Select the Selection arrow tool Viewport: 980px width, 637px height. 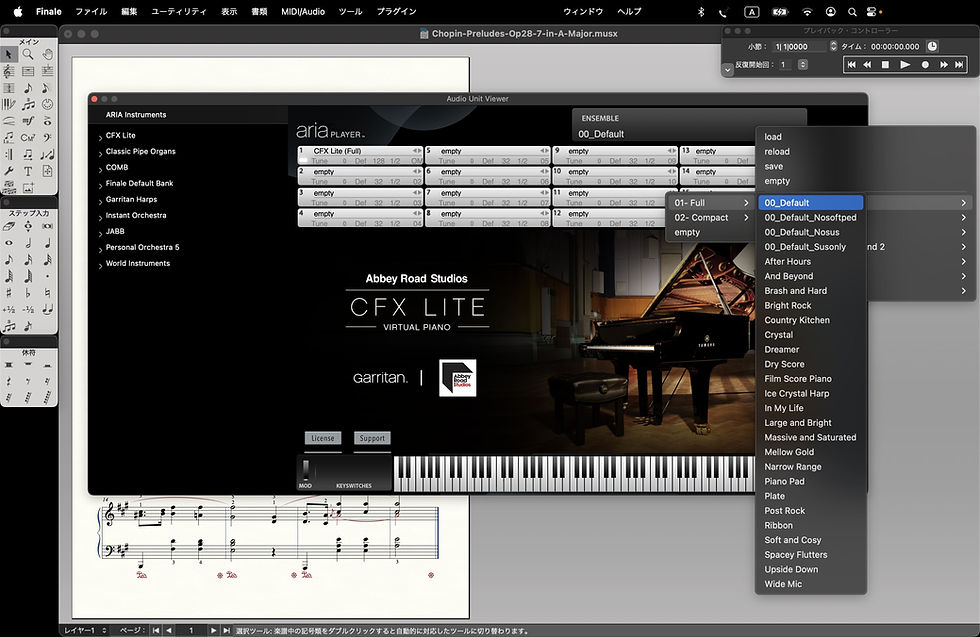coord(9,55)
